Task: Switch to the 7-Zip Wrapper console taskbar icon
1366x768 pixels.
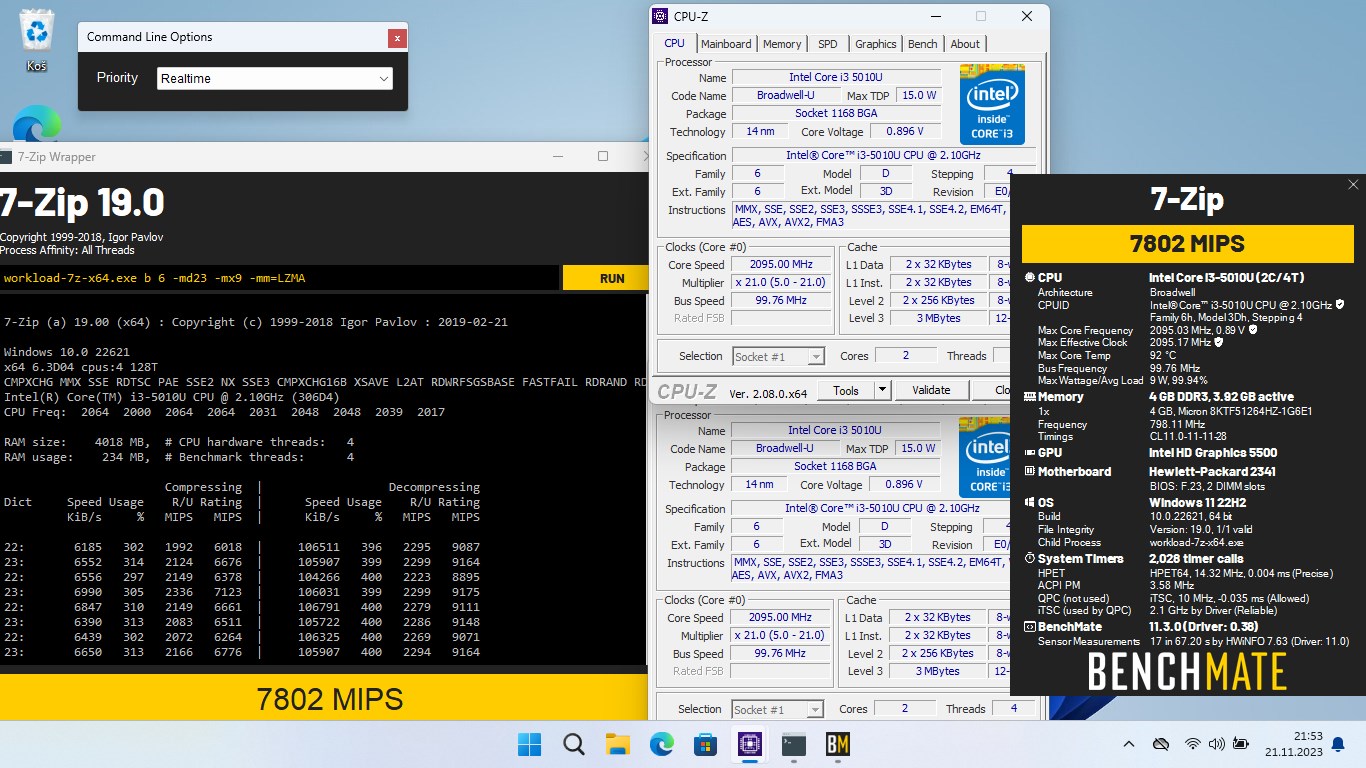Action: [793, 744]
